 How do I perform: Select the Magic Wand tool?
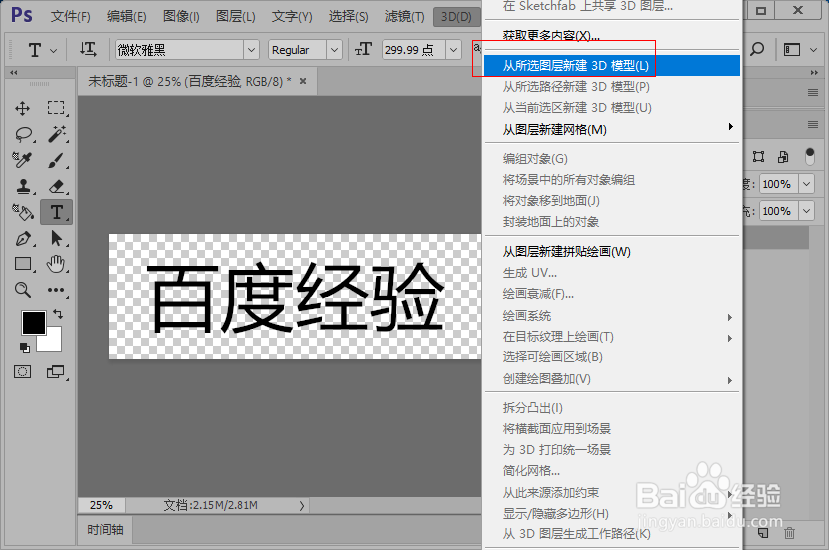pos(57,134)
